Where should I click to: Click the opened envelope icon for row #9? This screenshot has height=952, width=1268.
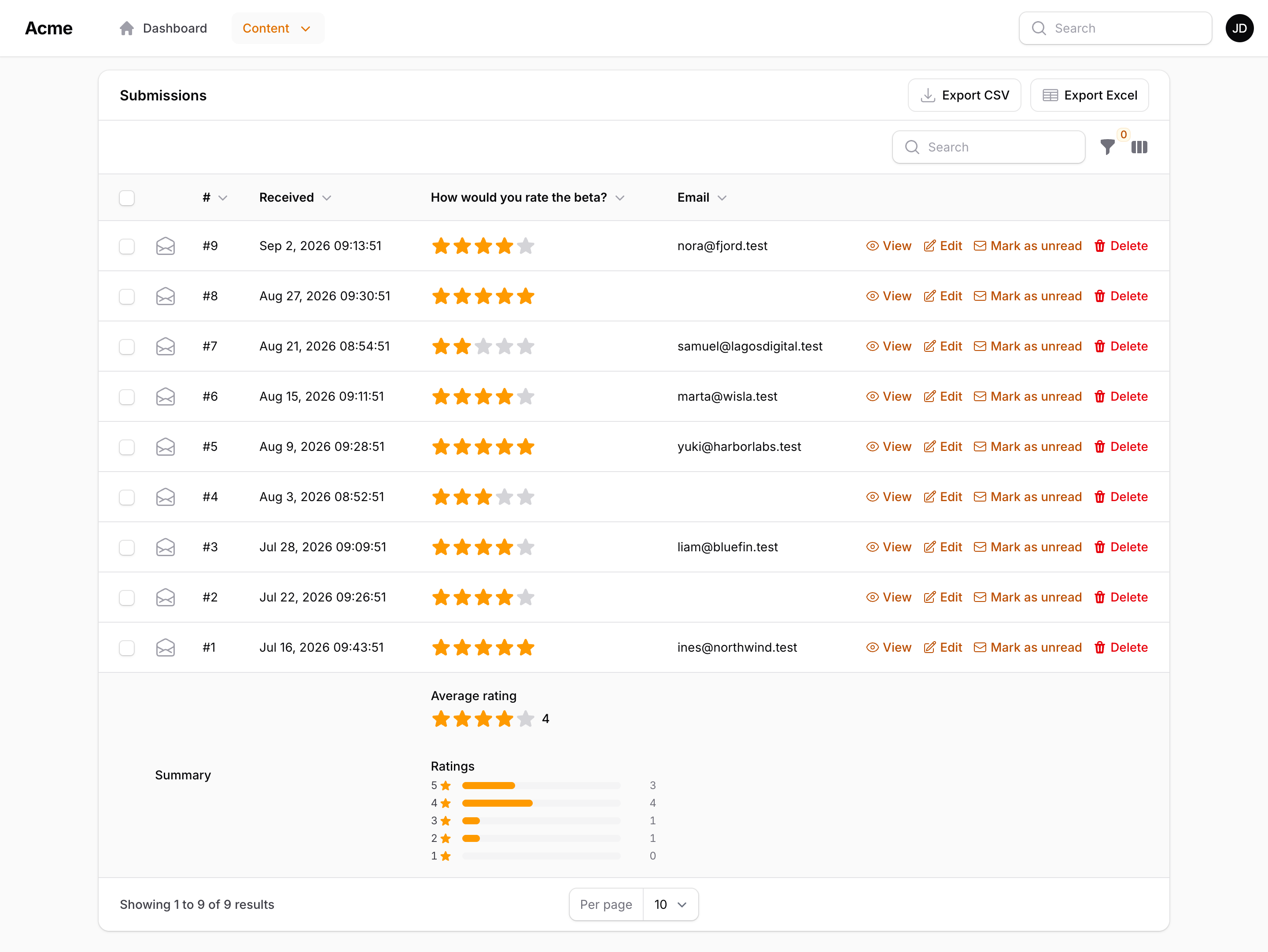[x=165, y=246]
